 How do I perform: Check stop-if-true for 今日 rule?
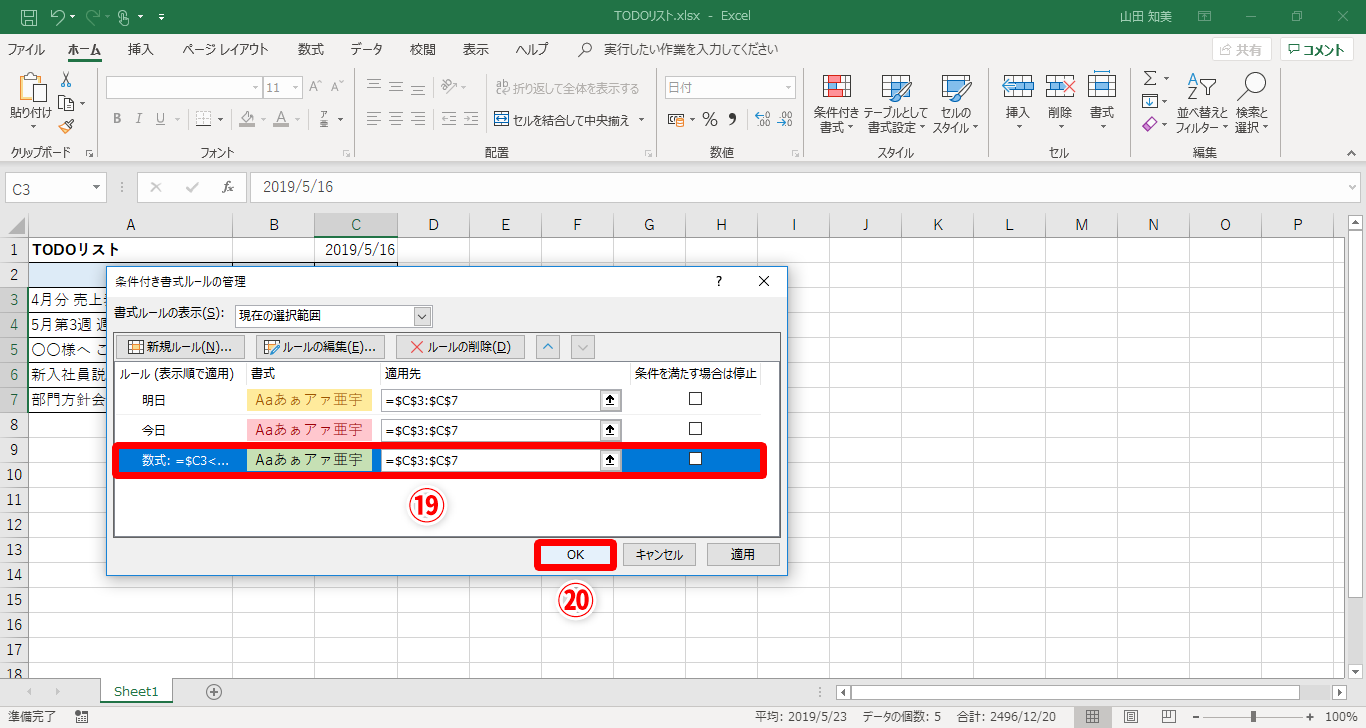pos(695,429)
